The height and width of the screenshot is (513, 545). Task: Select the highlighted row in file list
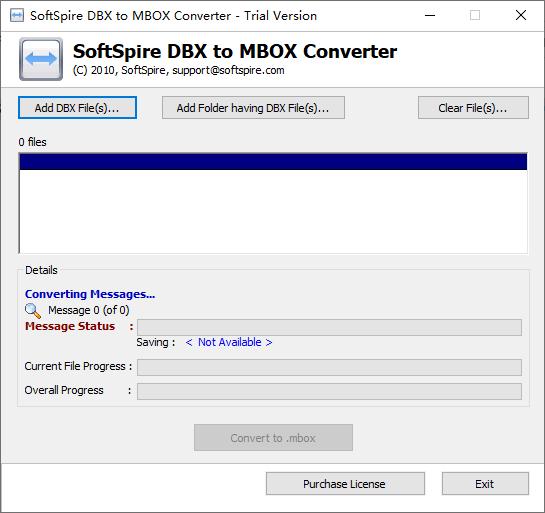point(273,162)
